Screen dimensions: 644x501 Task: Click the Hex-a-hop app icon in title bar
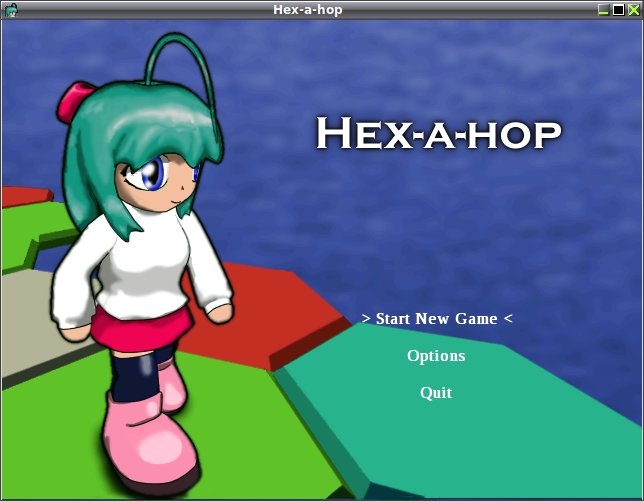pos(10,10)
